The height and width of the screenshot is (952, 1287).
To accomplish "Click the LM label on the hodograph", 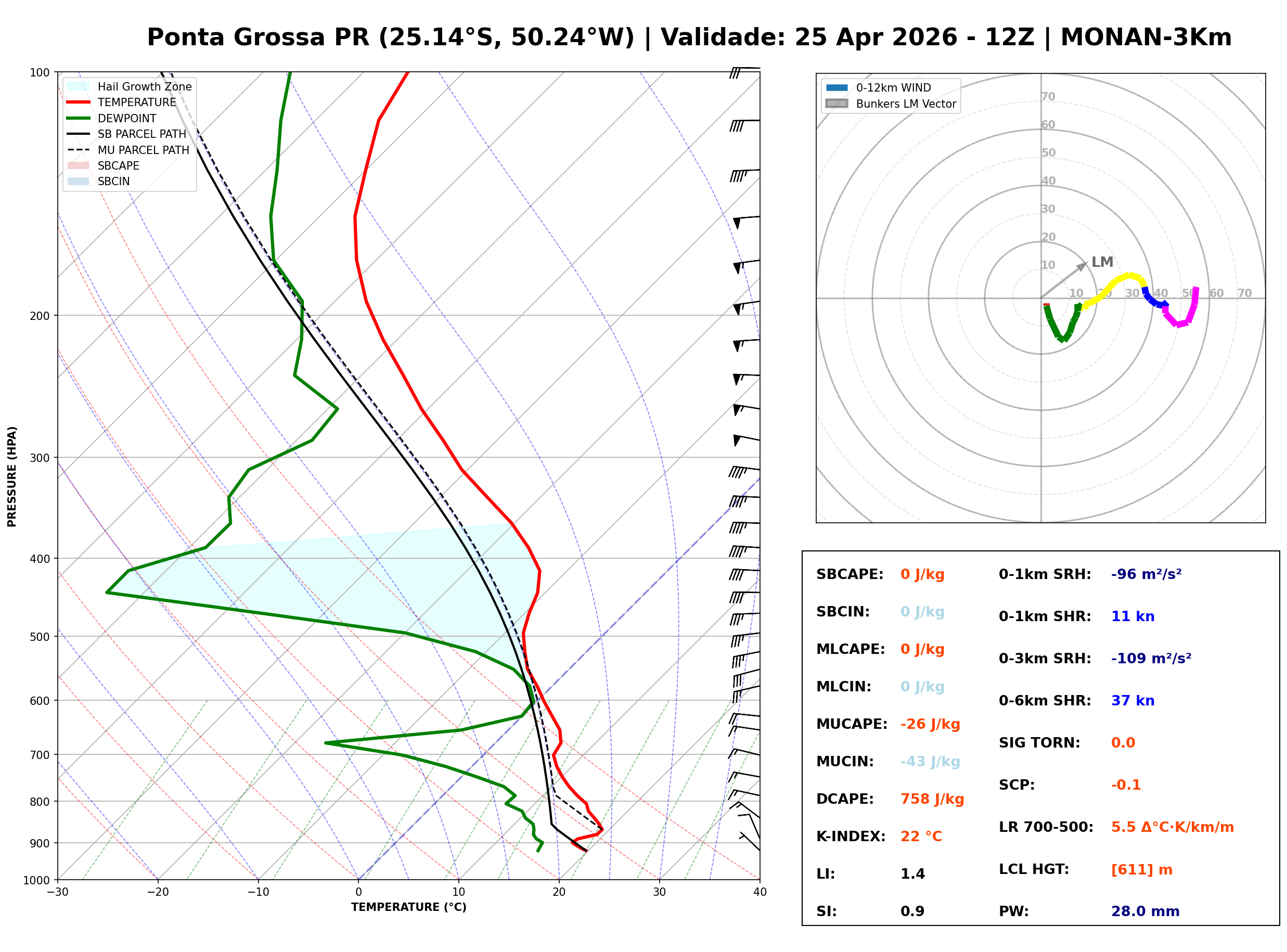I will click(x=1102, y=262).
